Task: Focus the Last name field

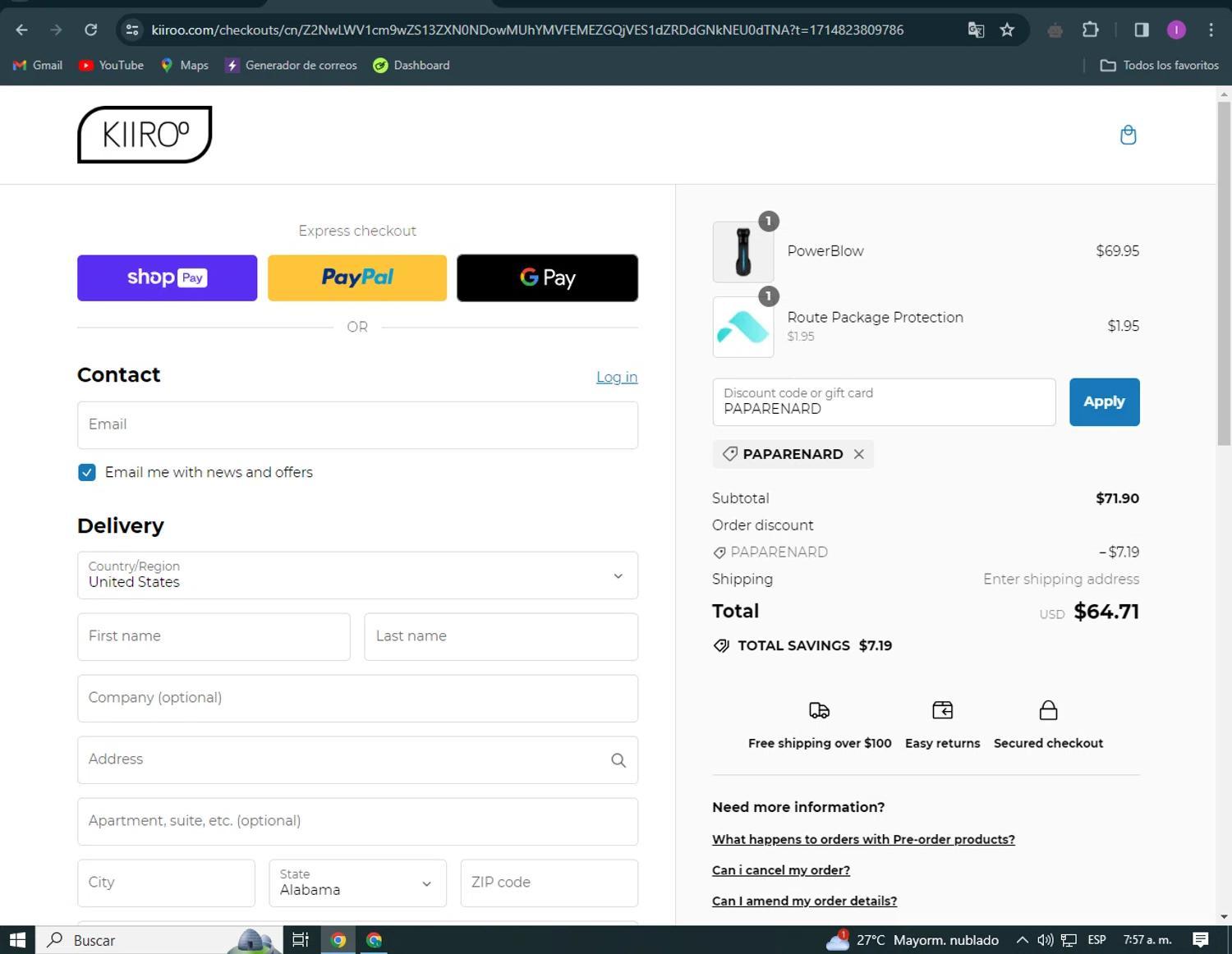Action: pyautogui.click(x=501, y=637)
